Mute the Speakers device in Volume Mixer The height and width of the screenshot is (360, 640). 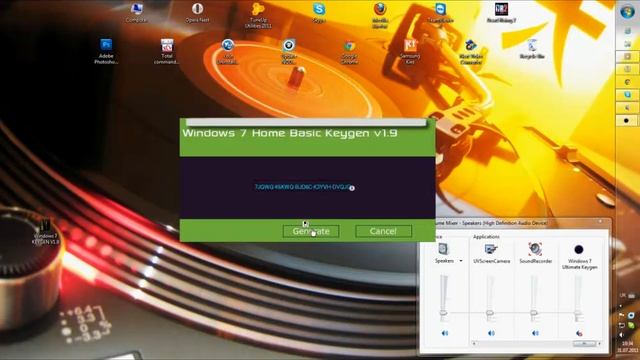[445, 333]
